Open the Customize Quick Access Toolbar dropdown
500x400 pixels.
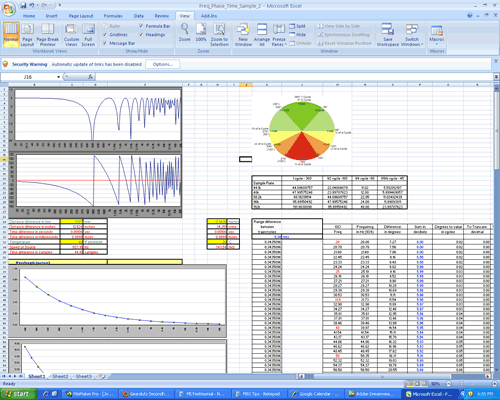click(x=60, y=5)
